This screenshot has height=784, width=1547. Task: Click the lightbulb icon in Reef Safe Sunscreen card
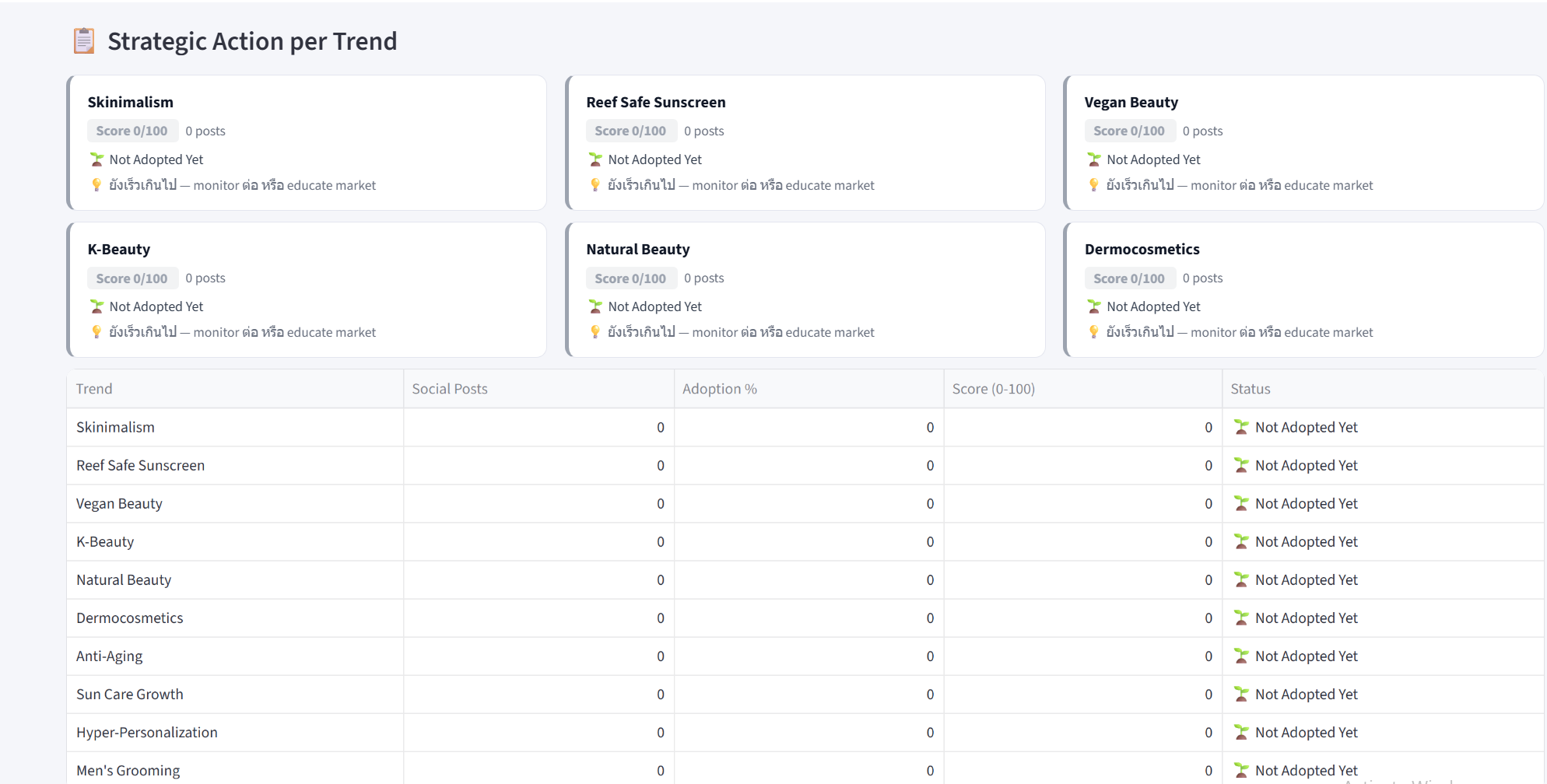tap(595, 185)
